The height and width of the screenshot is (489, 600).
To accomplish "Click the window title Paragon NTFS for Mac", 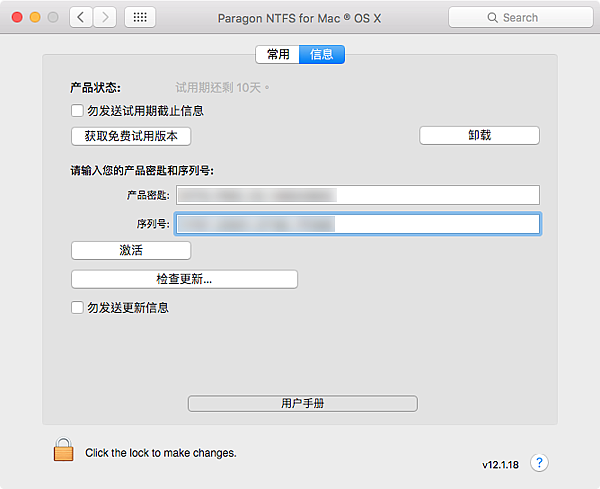I will coord(299,18).
